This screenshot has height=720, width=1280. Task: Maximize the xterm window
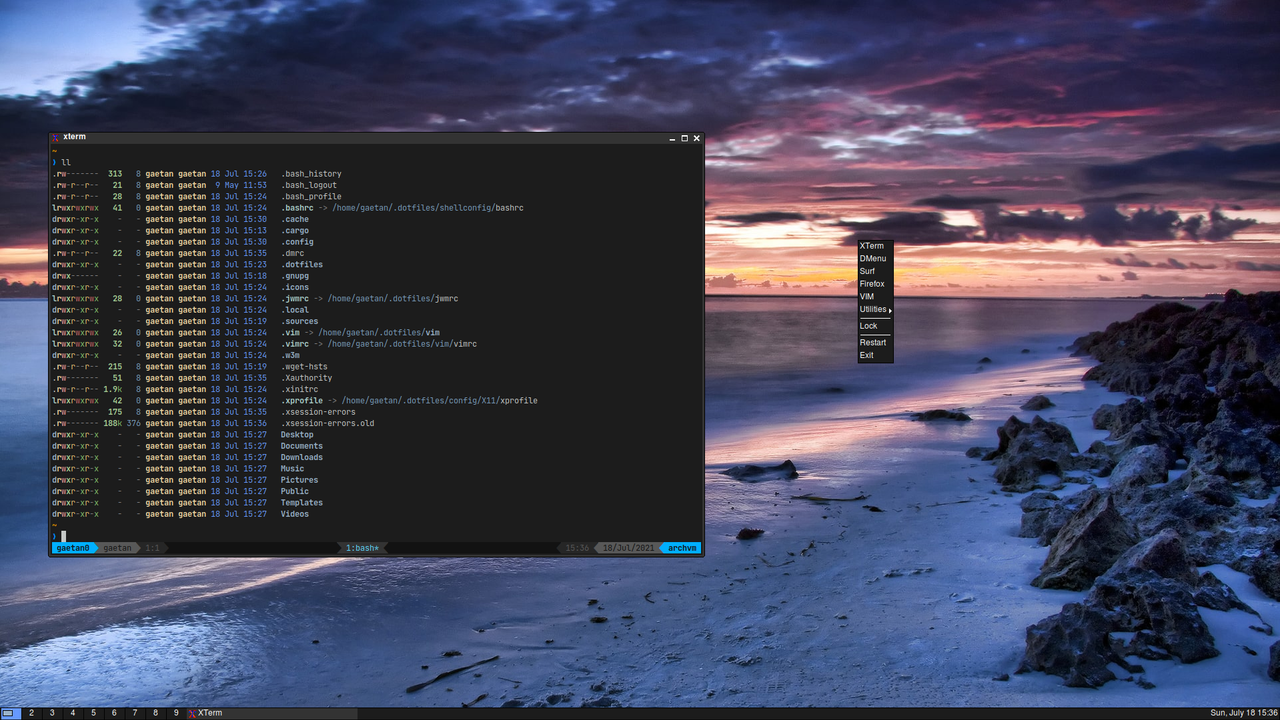click(684, 138)
